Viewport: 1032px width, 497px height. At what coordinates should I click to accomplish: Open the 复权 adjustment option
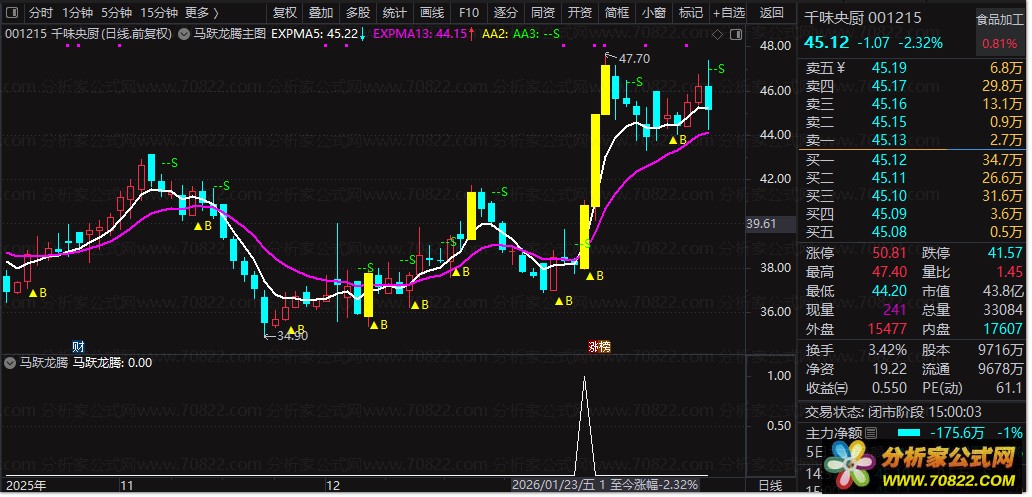(x=285, y=13)
